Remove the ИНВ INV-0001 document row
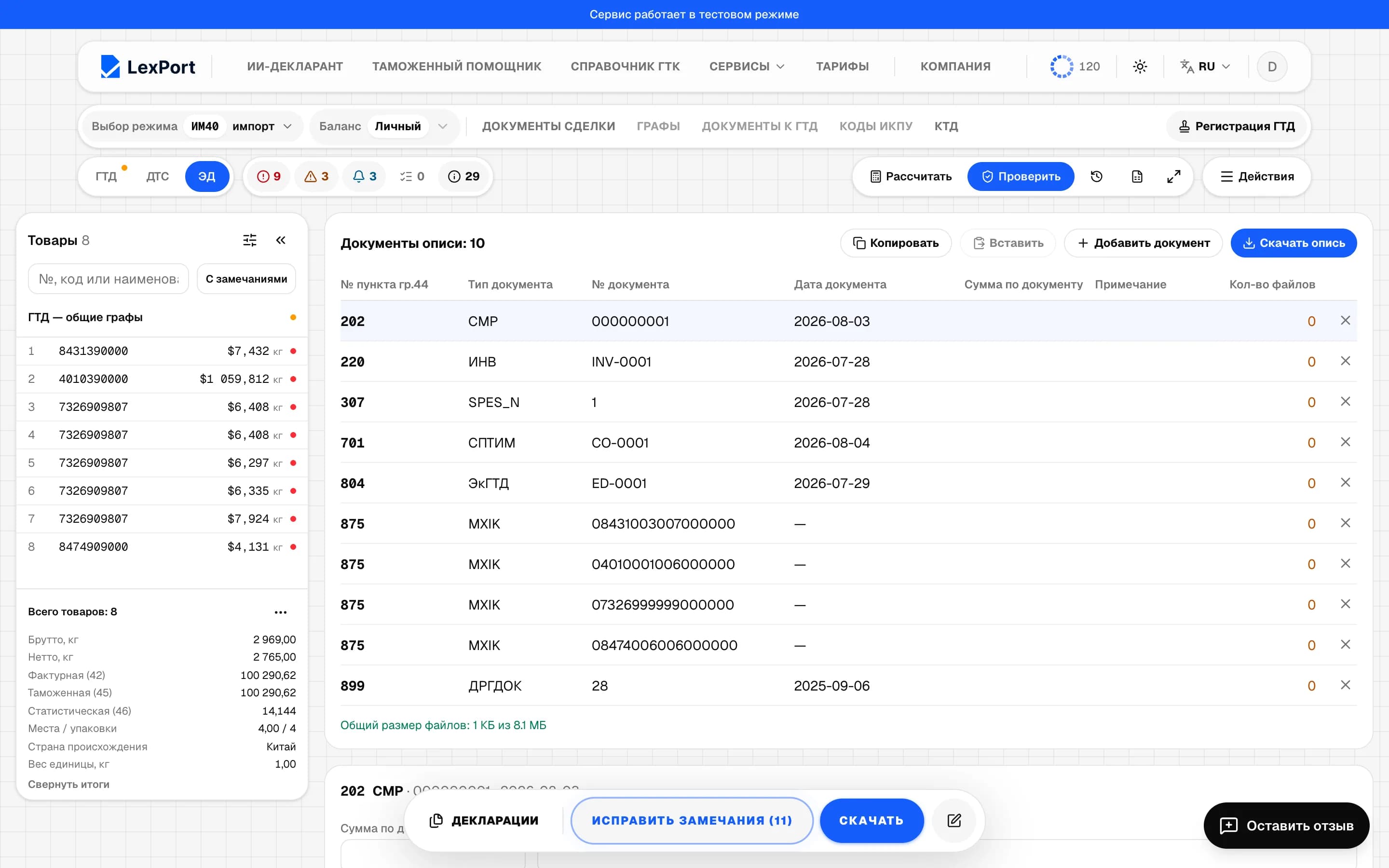This screenshot has width=1389, height=868. tap(1346, 361)
